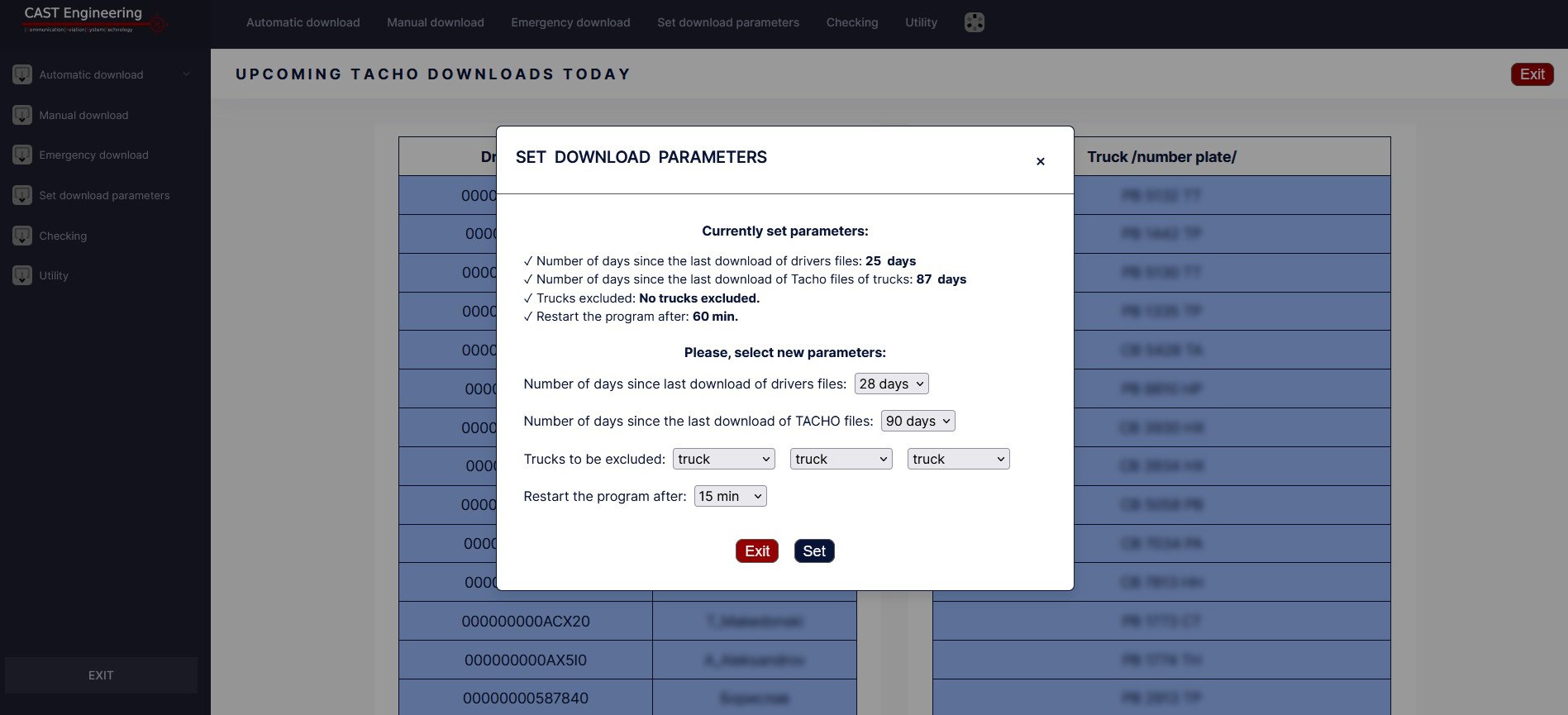Click the Exit button at page top right
The image size is (1568, 715).
pos(1532,74)
